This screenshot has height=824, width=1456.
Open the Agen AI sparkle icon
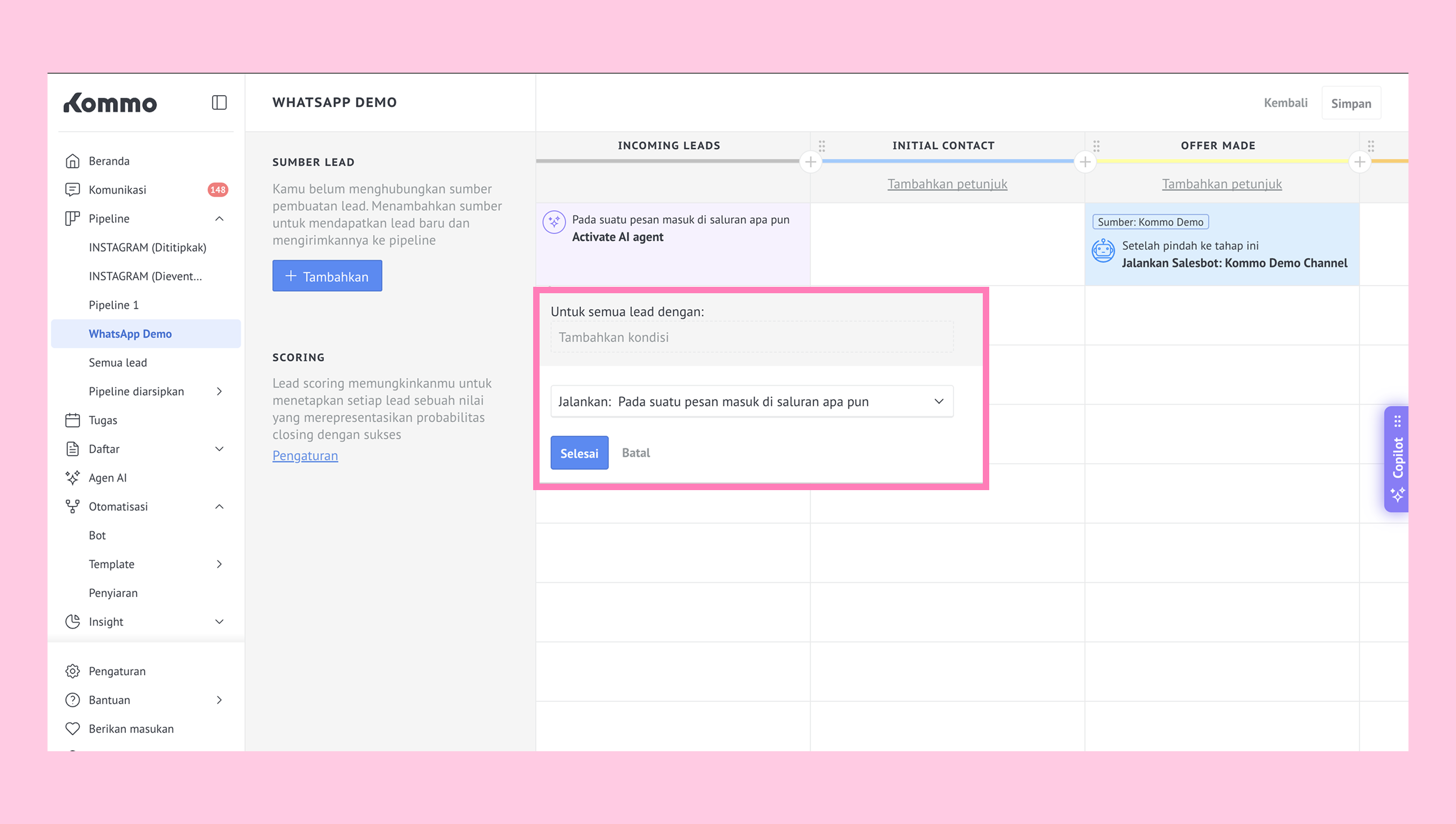pyautogui.click(x=72, y=478)
